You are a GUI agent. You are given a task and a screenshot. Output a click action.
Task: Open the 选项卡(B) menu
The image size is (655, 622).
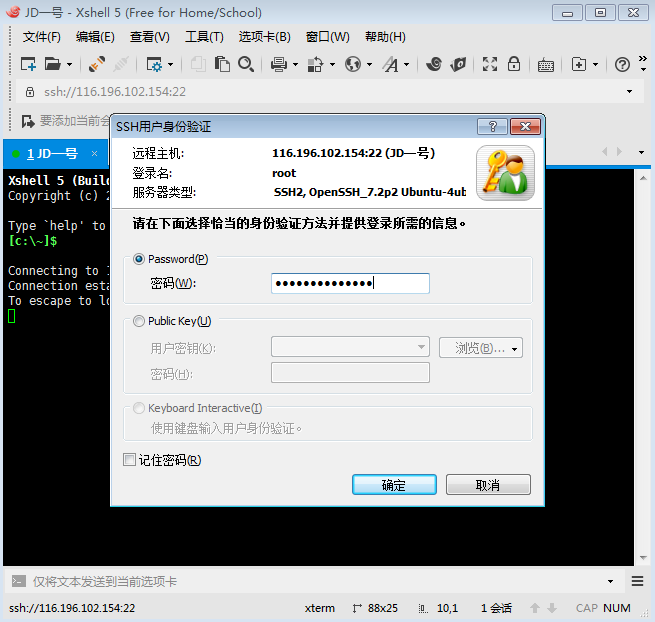click(x=264, y=37)
